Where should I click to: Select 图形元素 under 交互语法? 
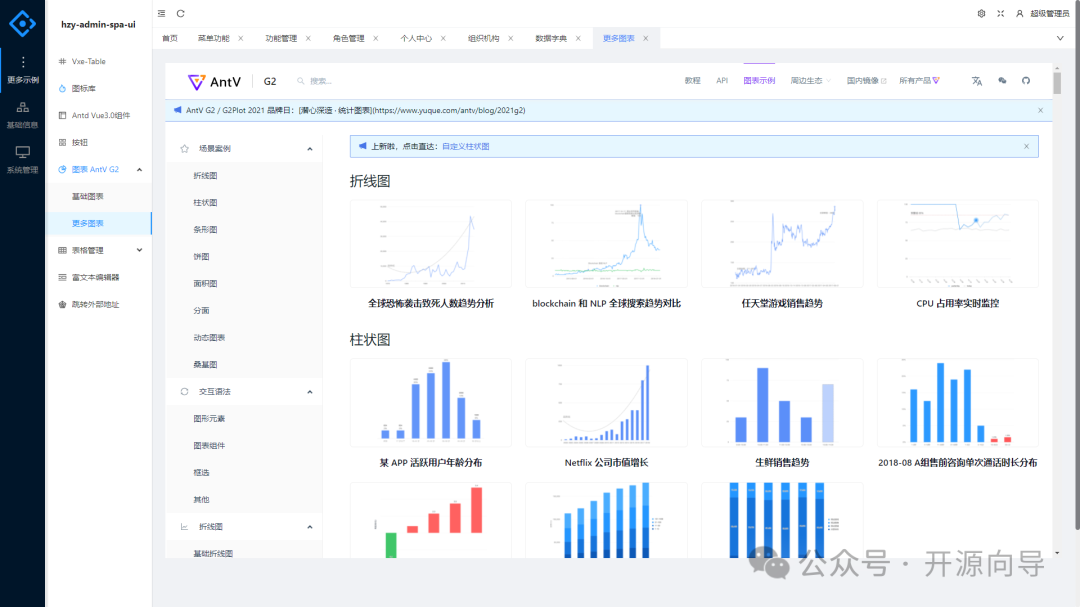(x=209, y=418)
